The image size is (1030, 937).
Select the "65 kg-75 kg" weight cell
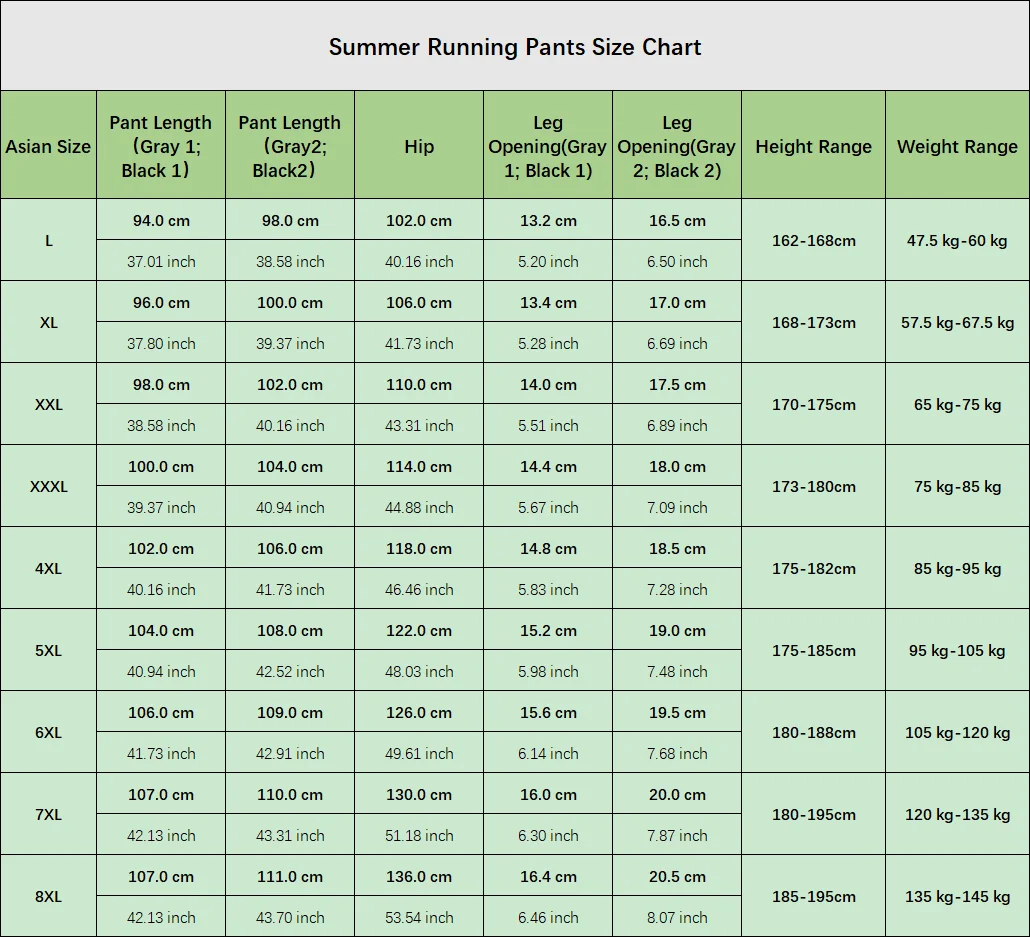tap(957, 405)
